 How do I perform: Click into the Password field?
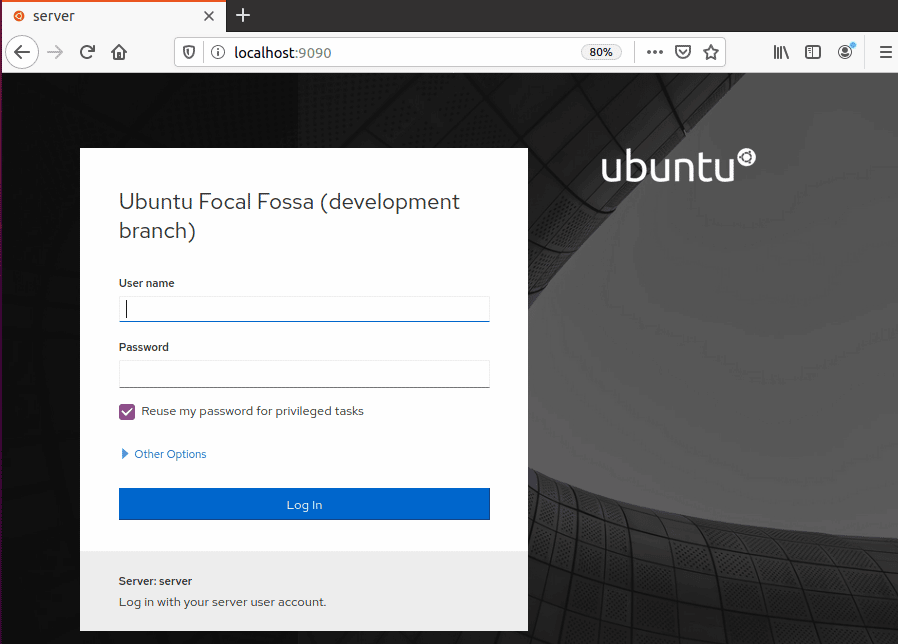pyautogui.click(x=304, y=374)
